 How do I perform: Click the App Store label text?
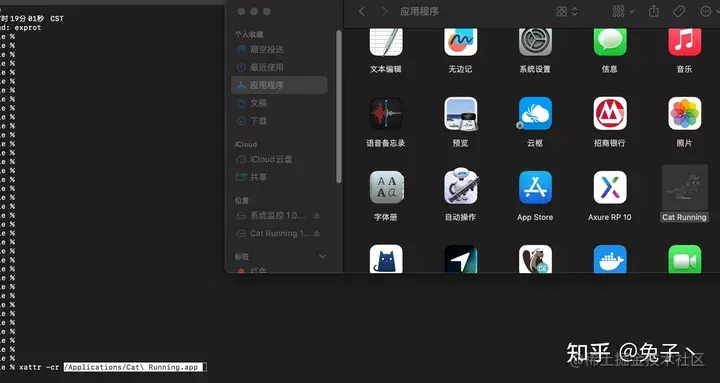[535, 217]
